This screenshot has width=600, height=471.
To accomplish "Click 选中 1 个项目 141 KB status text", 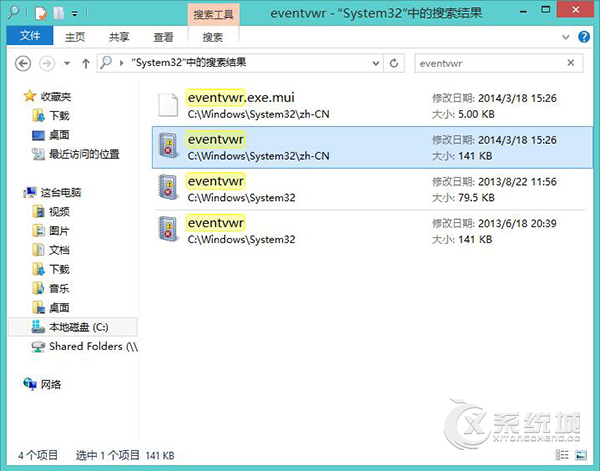I will tap(125, 455).
